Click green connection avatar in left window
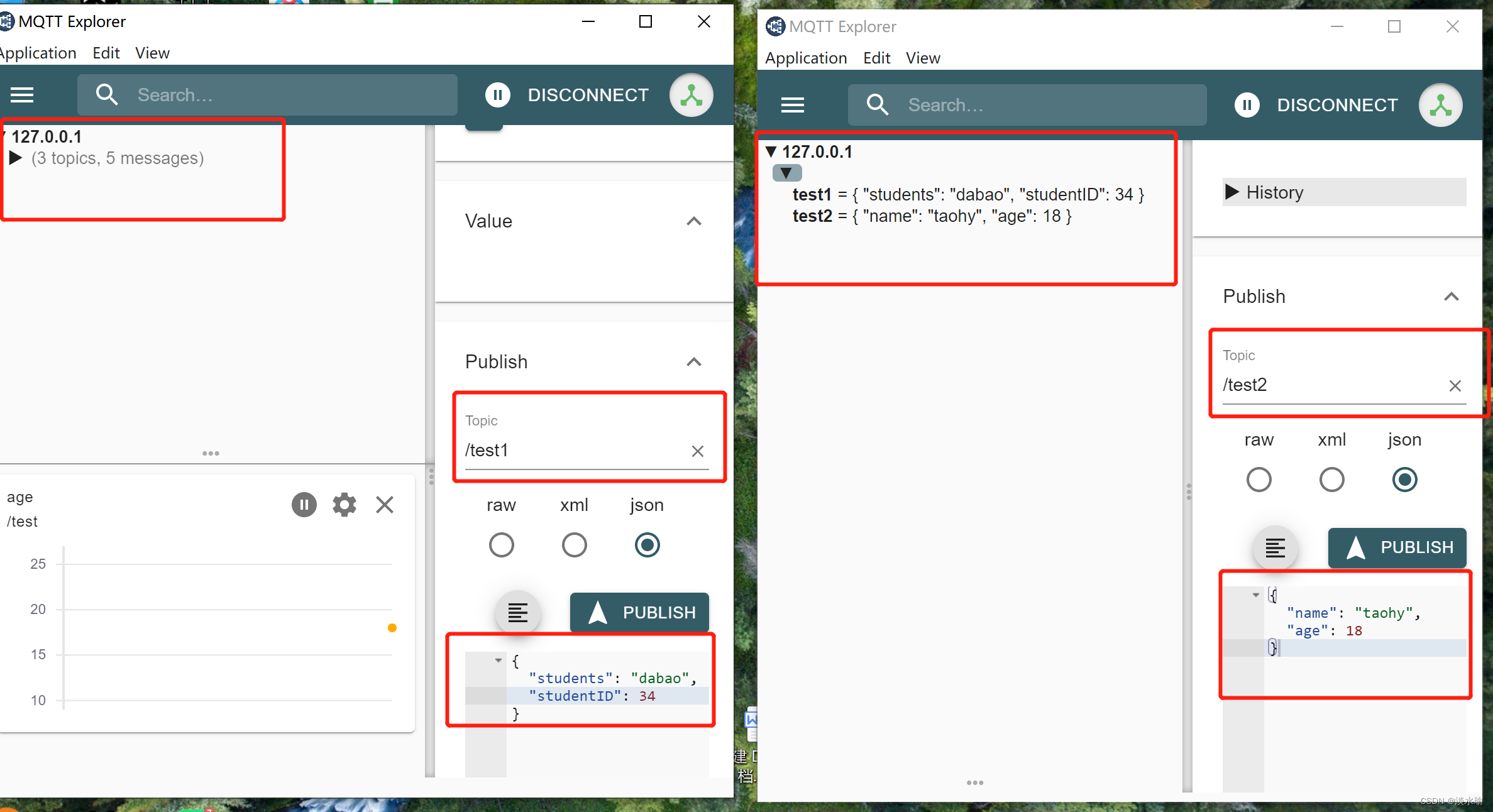The width and height of the screenshot is (1493, 812). pos(691,95)
